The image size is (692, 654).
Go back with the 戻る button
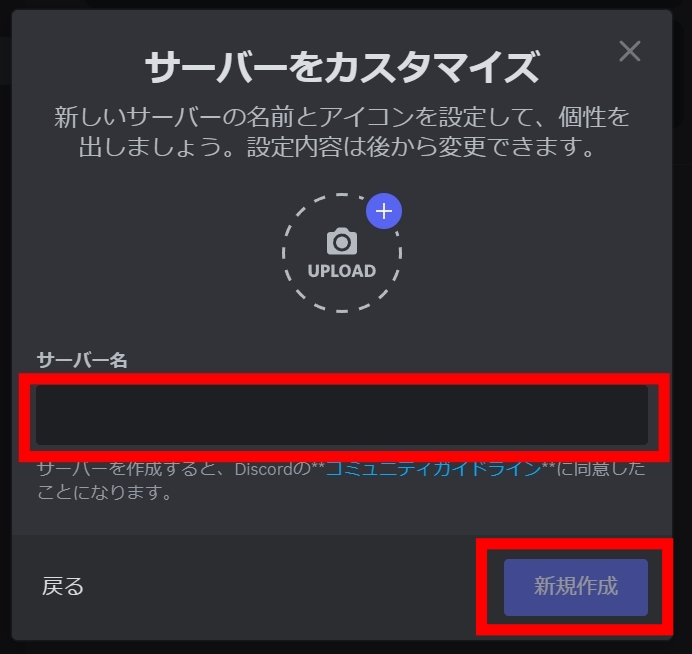[63, 586]
